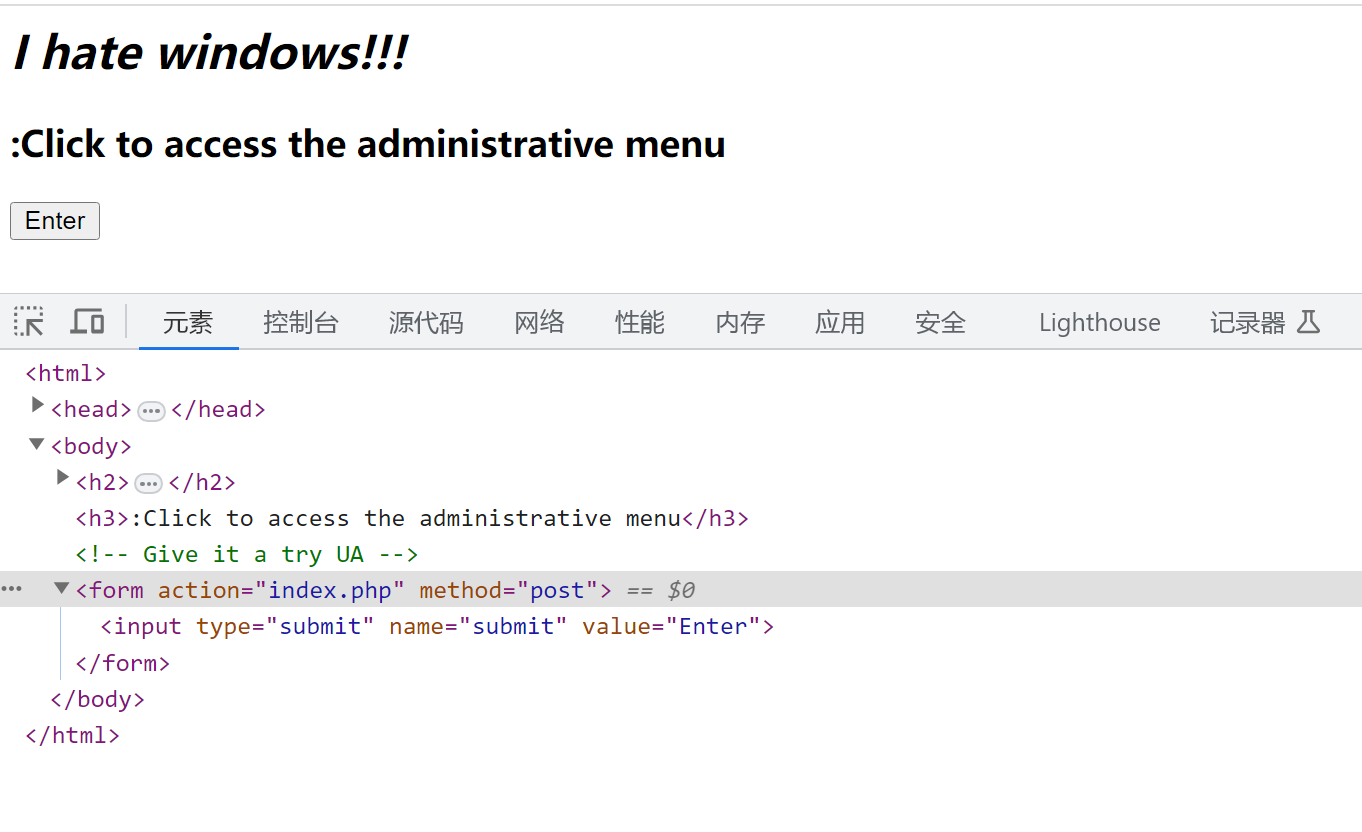The height and width of the screenshot is (832, 1362).
Task: Select the closing body tag line
Action: [98, 699]
